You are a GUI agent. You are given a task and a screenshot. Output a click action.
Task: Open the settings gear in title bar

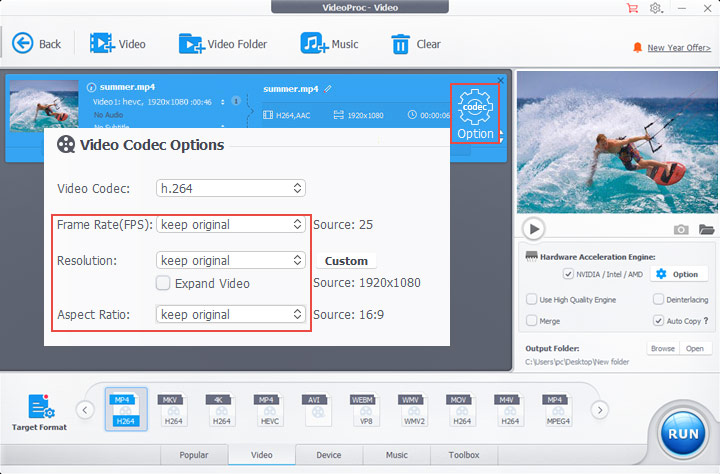coord(655,8)
